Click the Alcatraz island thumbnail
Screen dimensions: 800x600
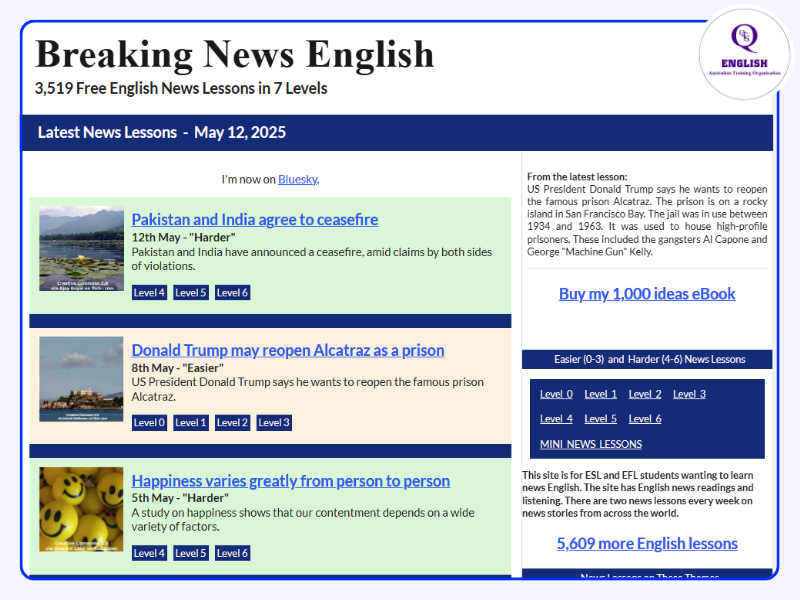click(x=82, y=379)
